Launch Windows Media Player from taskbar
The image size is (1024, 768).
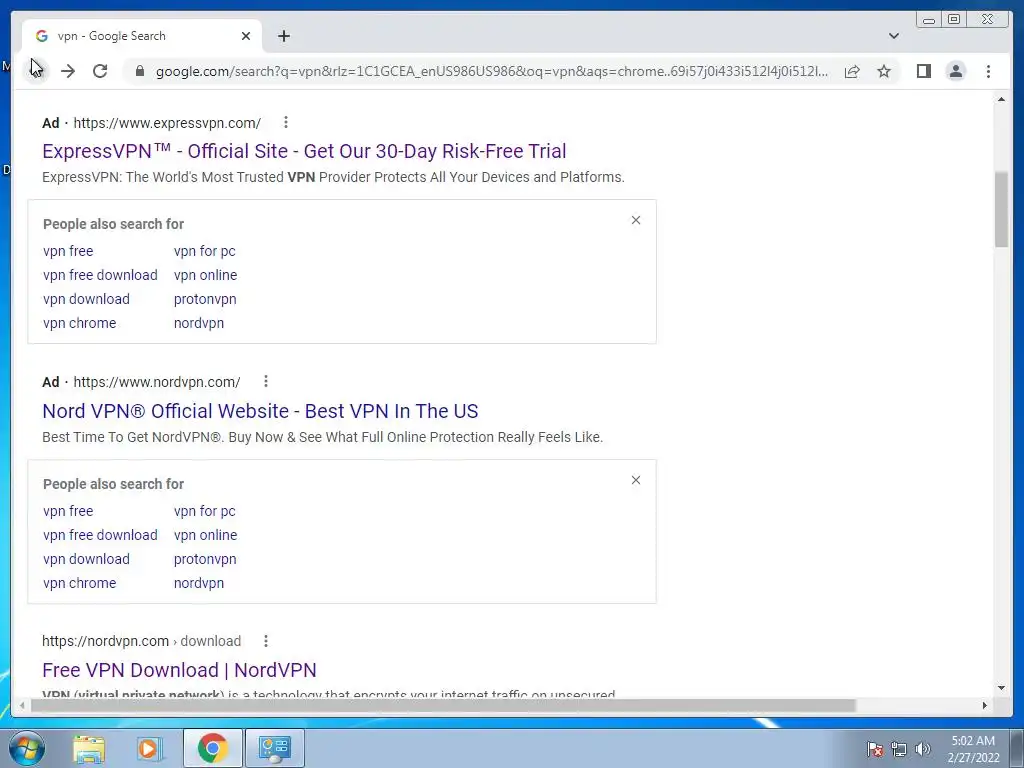(x=148, y=748)
